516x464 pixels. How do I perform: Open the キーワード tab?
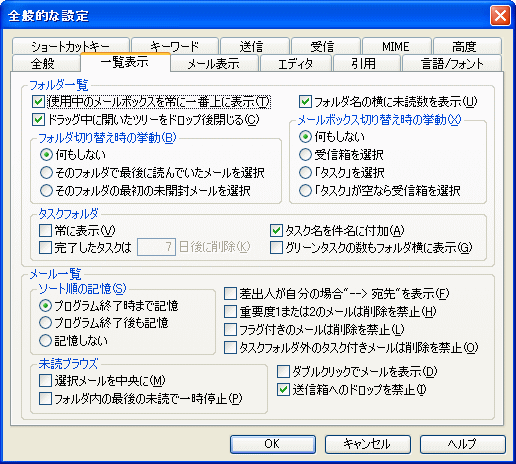(x=175, y=46)
